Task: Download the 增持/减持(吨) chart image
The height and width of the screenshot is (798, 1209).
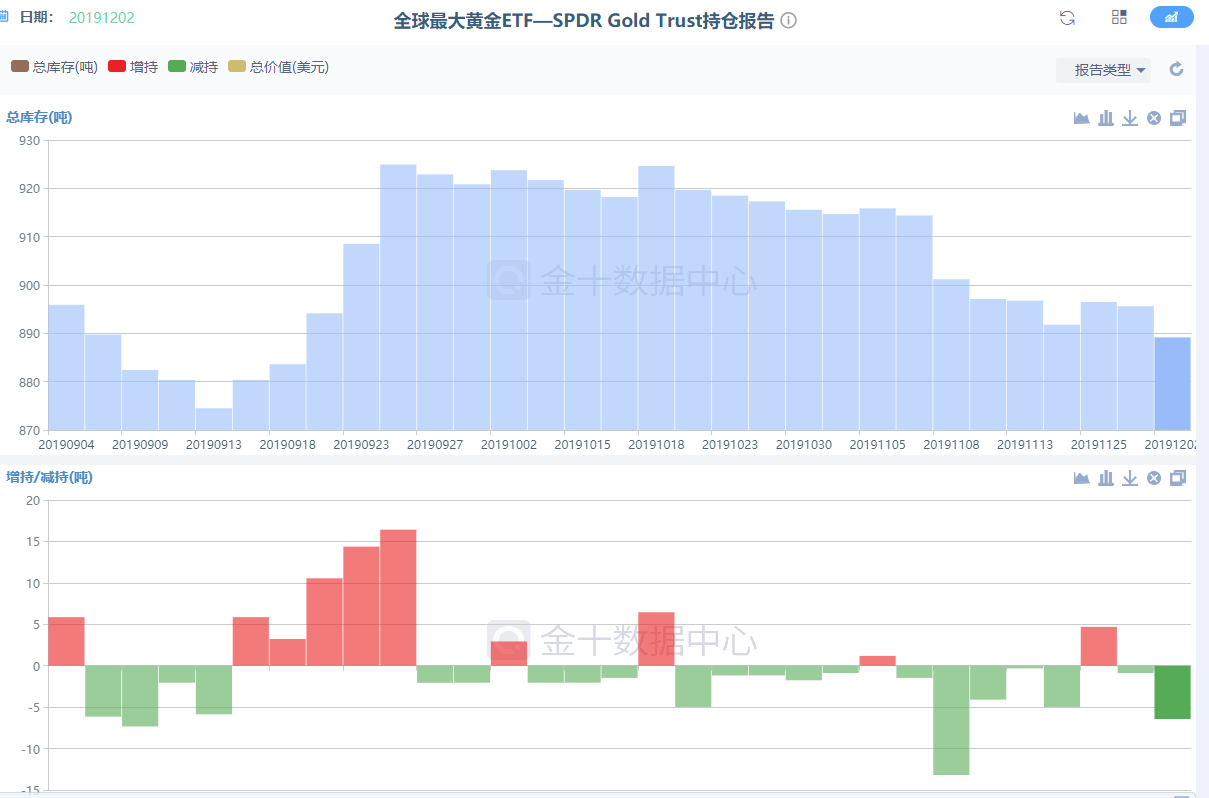Action: coord(1130,478)
